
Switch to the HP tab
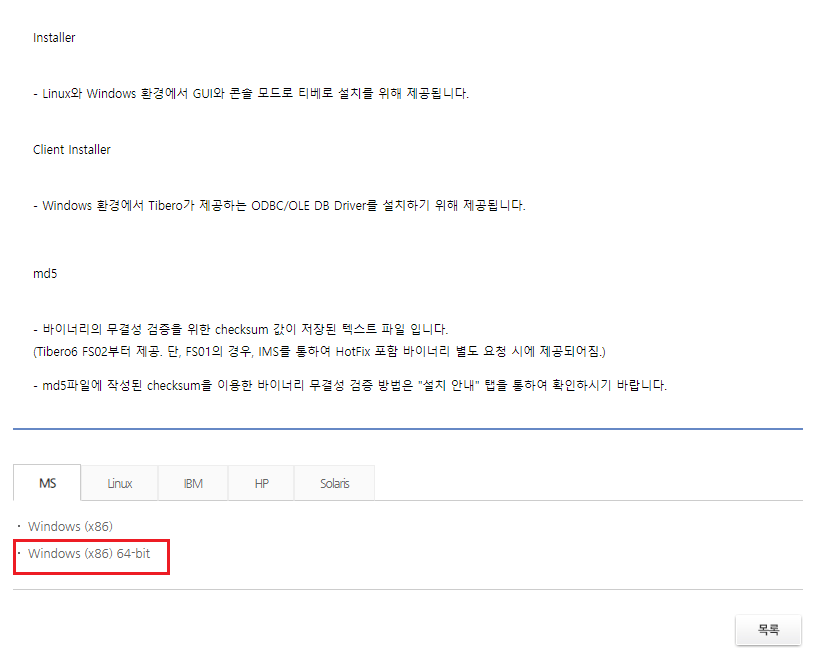pyautogui.click(x=261, y=483)
